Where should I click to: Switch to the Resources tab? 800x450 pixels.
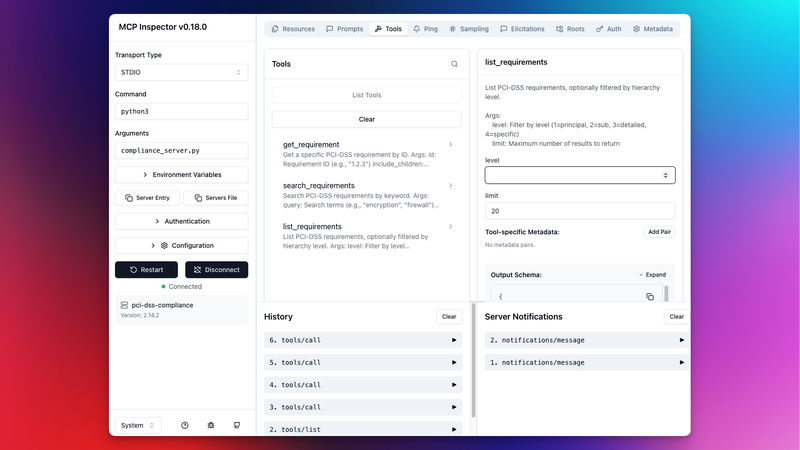pyautogui.click(x=293, y=29)
